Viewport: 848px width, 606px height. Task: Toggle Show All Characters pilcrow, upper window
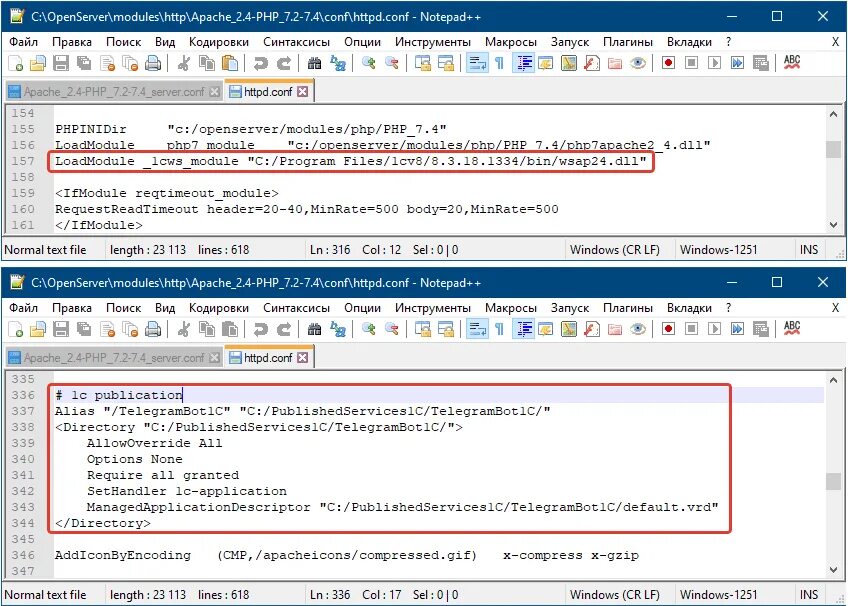click(x=500, y=64)
